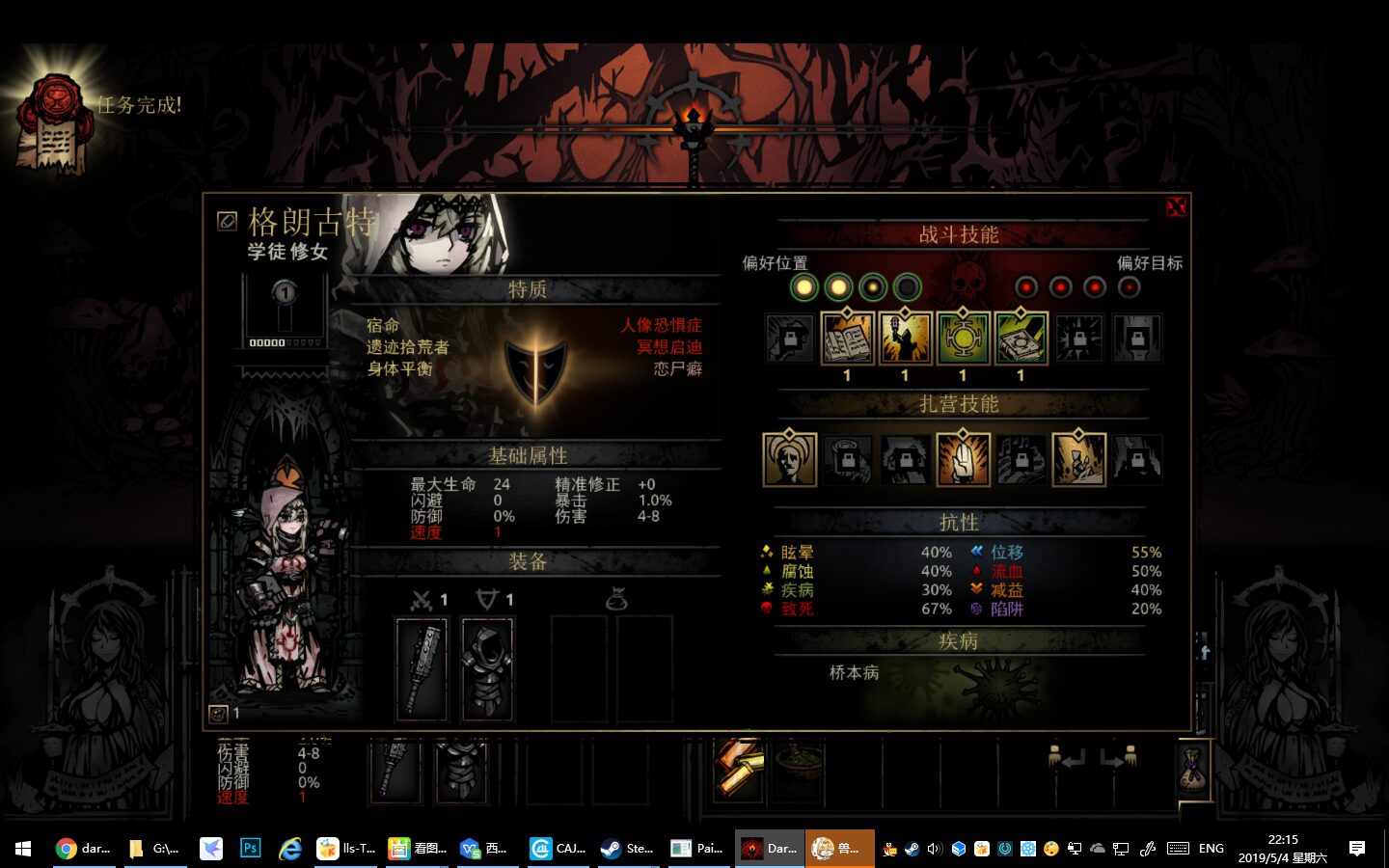Click the negative quirk 人像恐惧症

[662, 326]
